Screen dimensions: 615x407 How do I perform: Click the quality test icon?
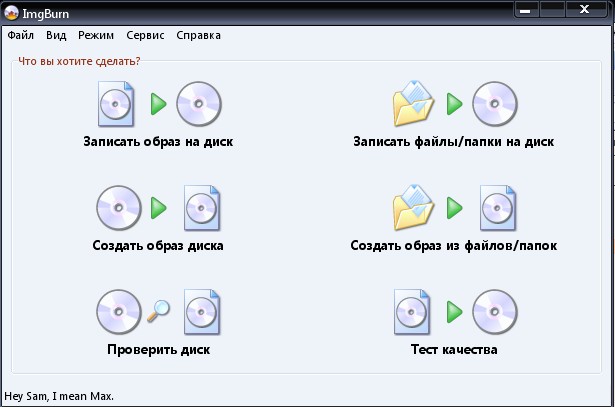(x=456, y=312)
